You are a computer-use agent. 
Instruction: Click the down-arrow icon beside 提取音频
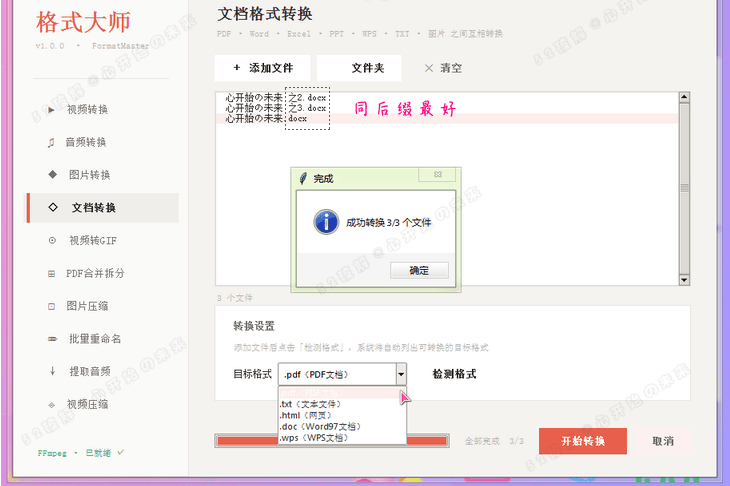point(52,371)
